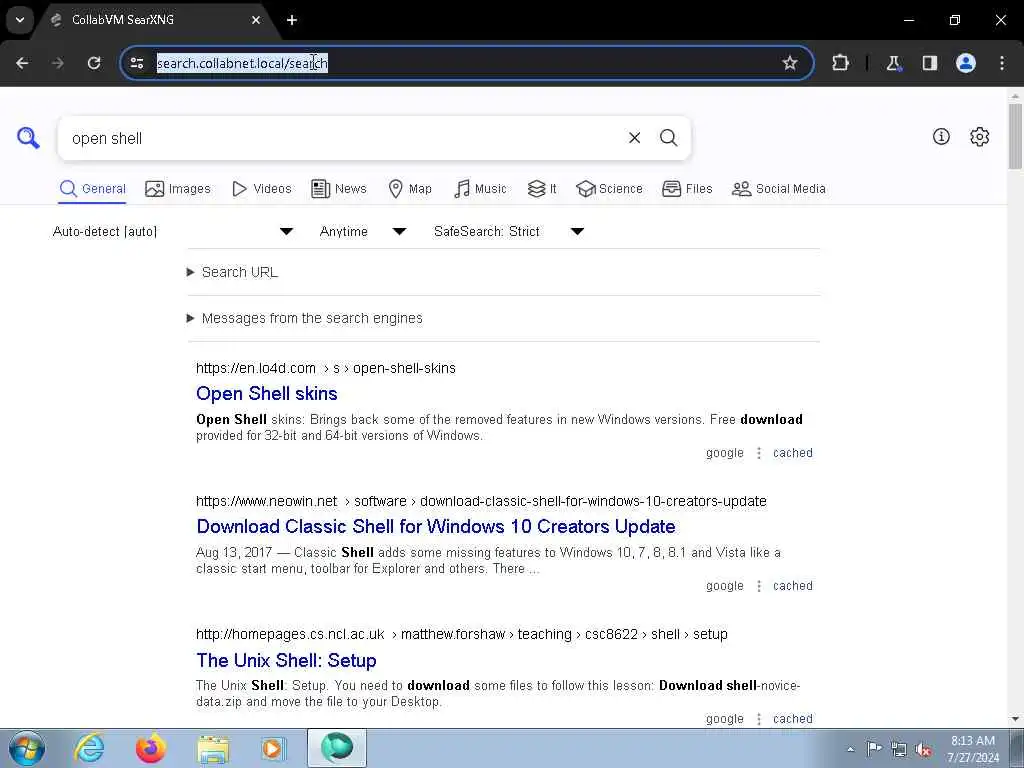Open 'Download Classic Shell for Windows 10' result
This screenshot has width=1024, height=768.
(436, 526)
